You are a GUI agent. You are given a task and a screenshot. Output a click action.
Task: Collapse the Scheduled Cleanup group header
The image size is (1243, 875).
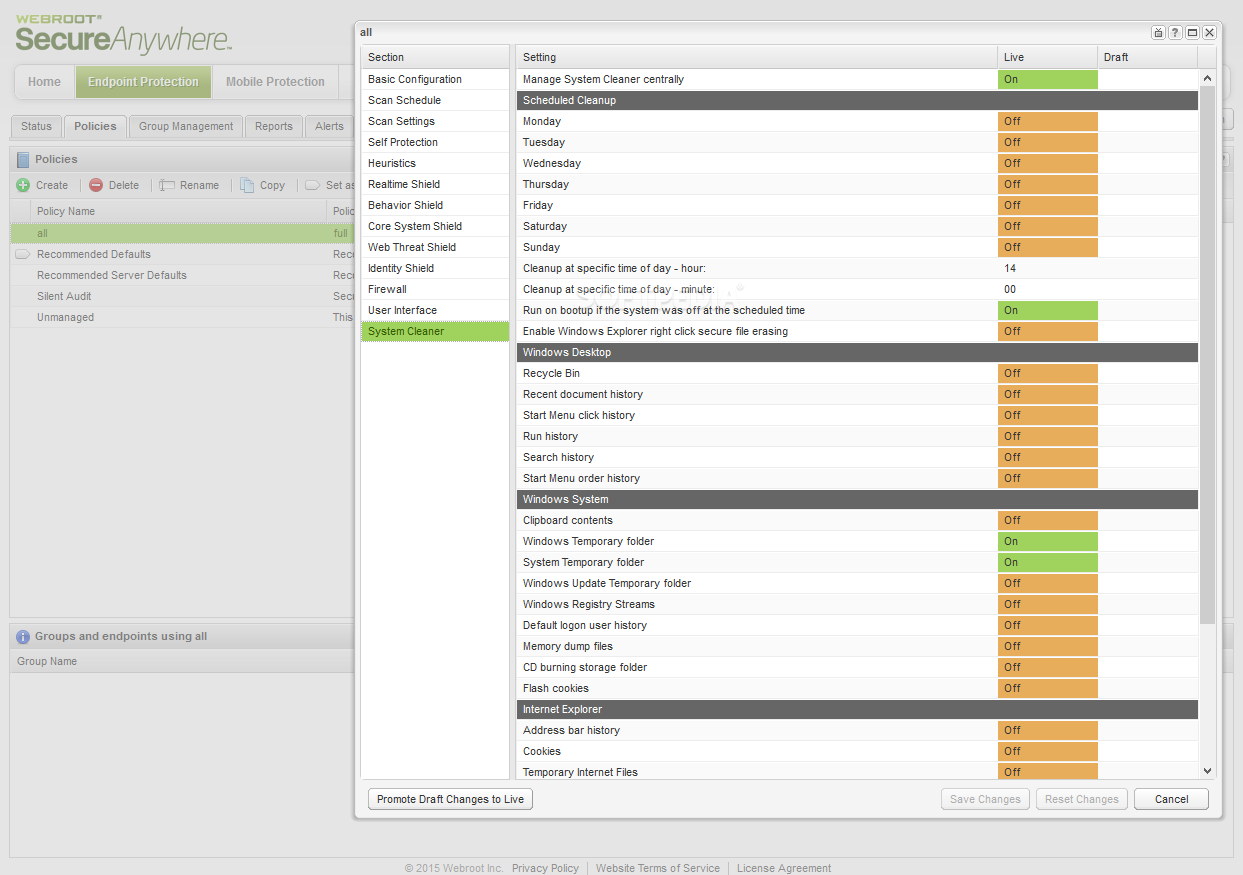[x=857, y=100]
